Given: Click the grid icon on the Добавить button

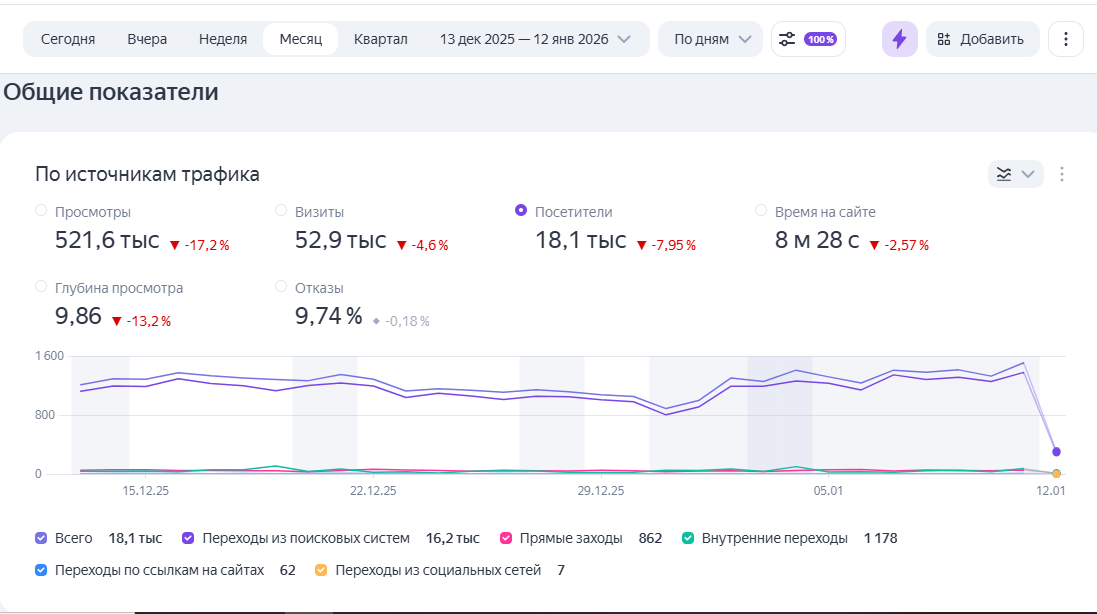Looking at the screenshot, I should pyautogui.click(x=943, y=39).
